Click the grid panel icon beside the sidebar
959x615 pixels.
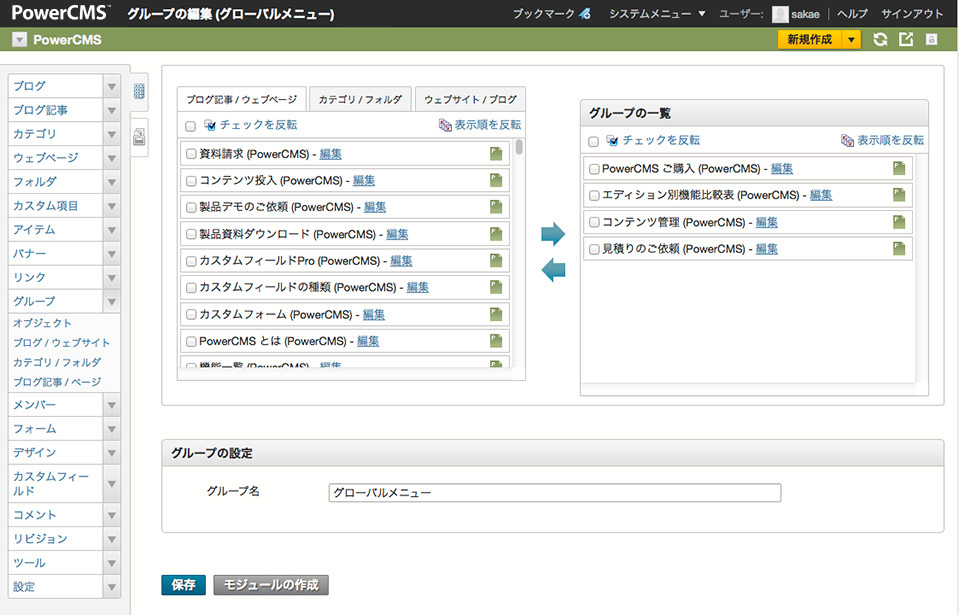[139, 91]
